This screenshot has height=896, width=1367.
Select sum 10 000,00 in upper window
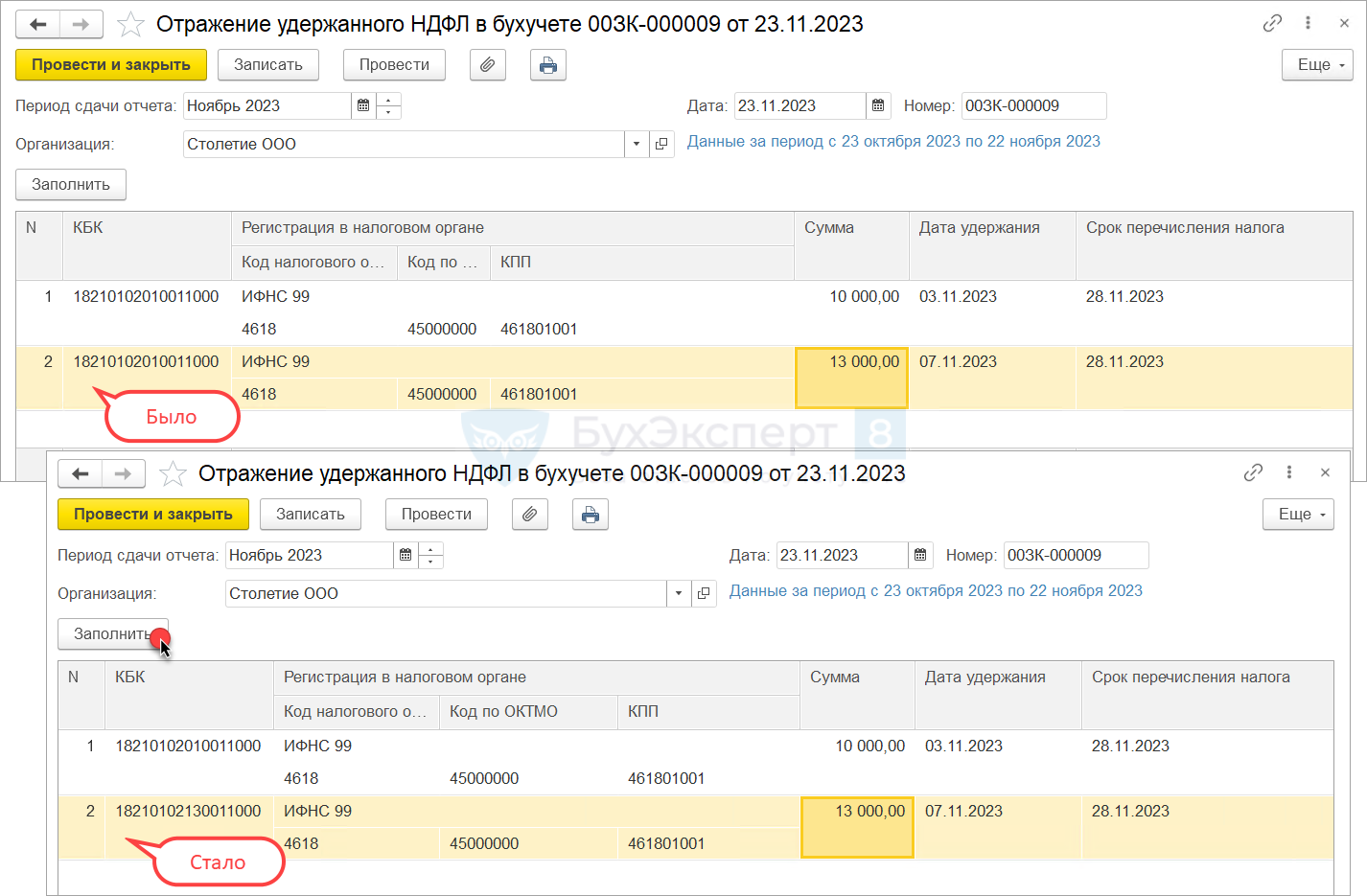pos(864,297)
